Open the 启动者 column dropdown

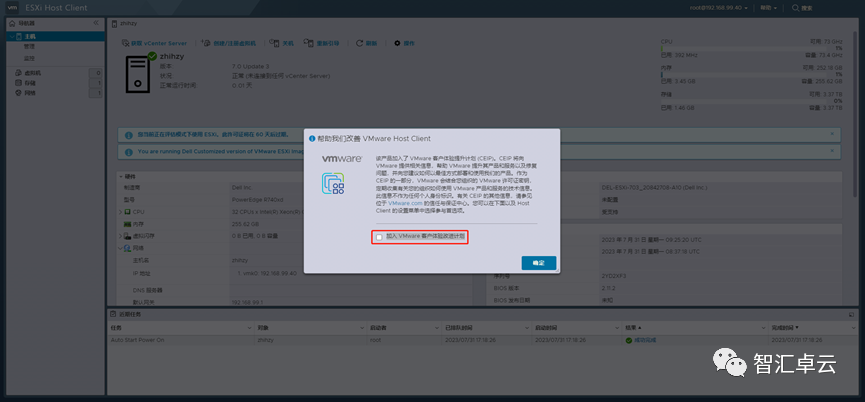coord(437,328)
